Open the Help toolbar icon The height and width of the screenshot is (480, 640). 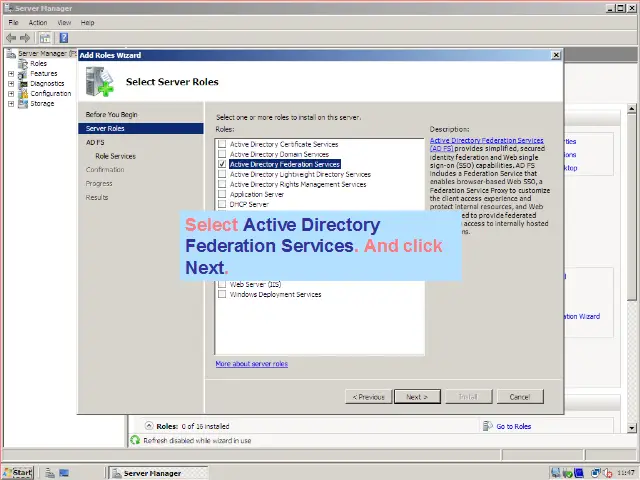pyautogui.click(x=64, y=38)
